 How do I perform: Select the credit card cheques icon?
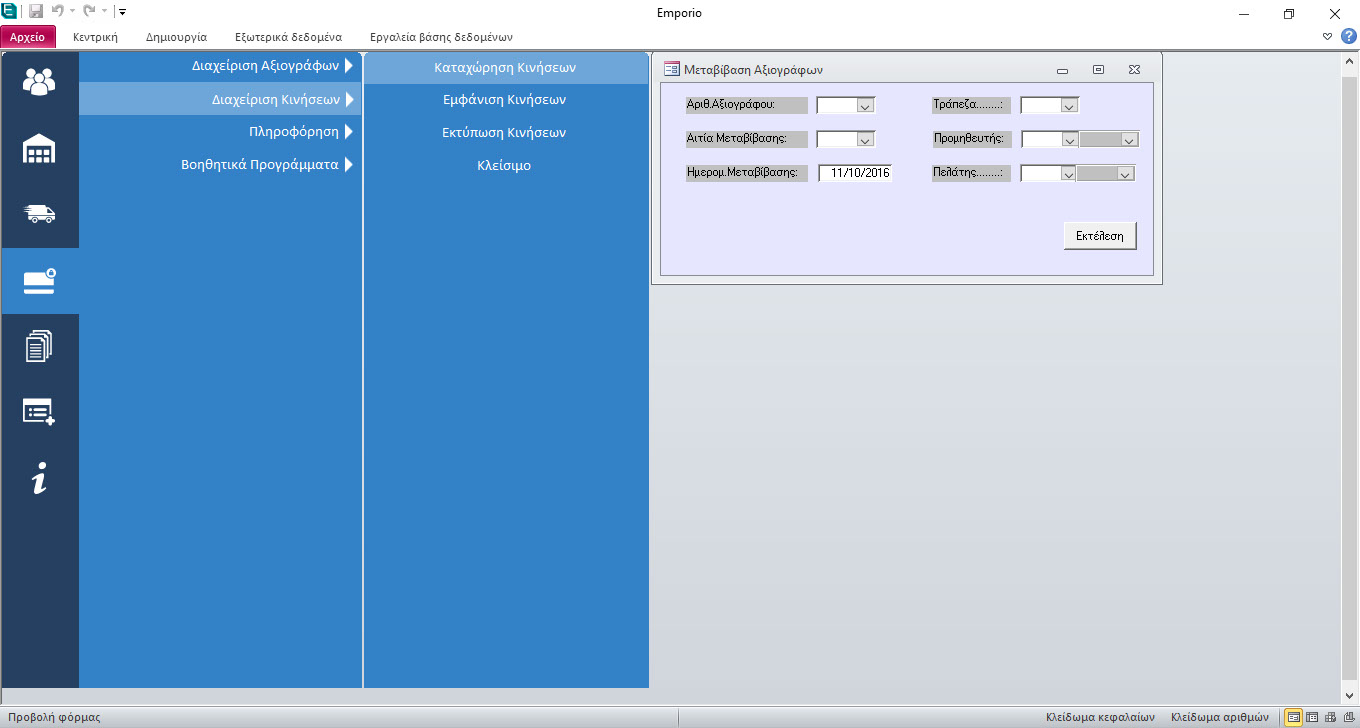pyautogui.click(x=39, y=281)
